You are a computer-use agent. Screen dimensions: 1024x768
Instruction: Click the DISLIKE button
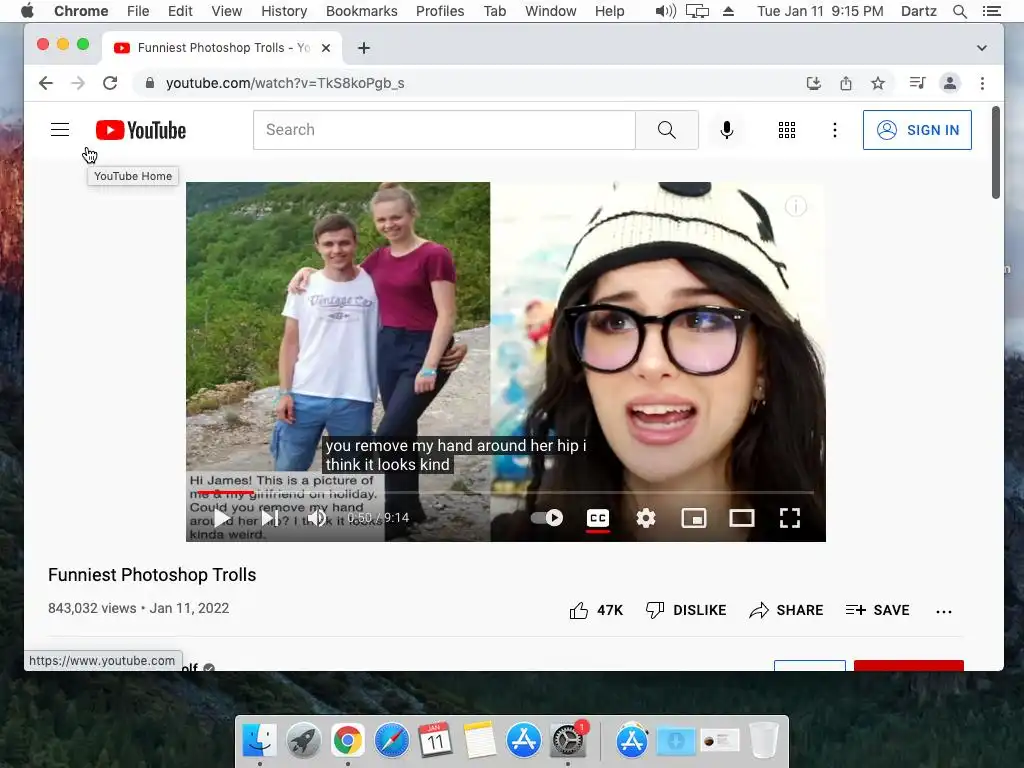click(686, 610)
